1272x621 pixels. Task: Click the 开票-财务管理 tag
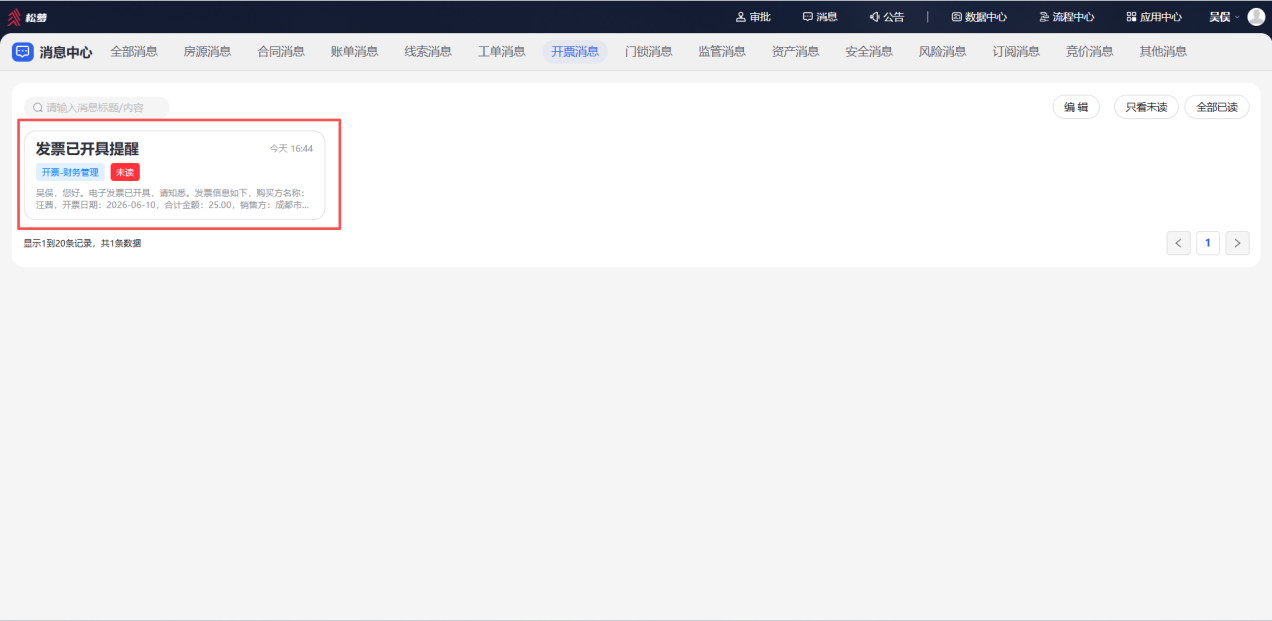click(70, 172)
